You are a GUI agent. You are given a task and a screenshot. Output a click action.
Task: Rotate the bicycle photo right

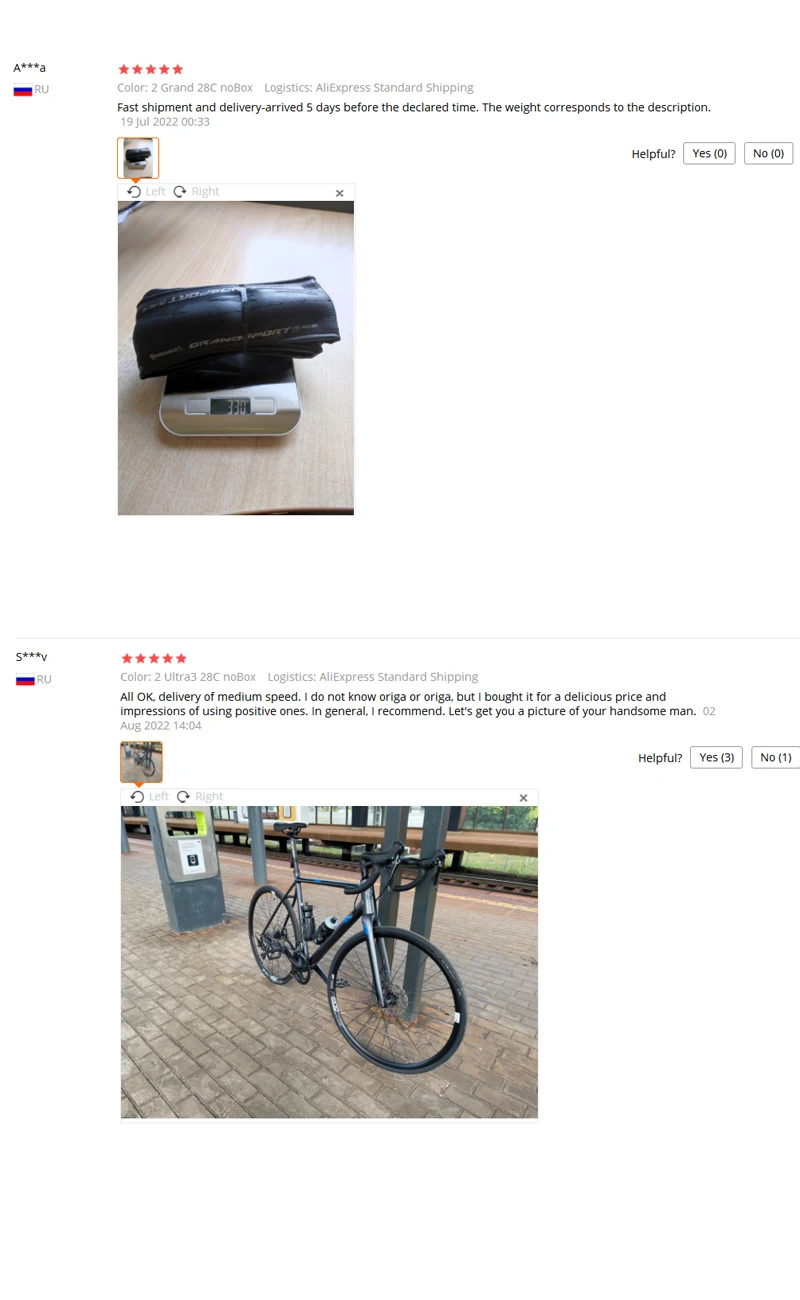[x=200, y=796]
